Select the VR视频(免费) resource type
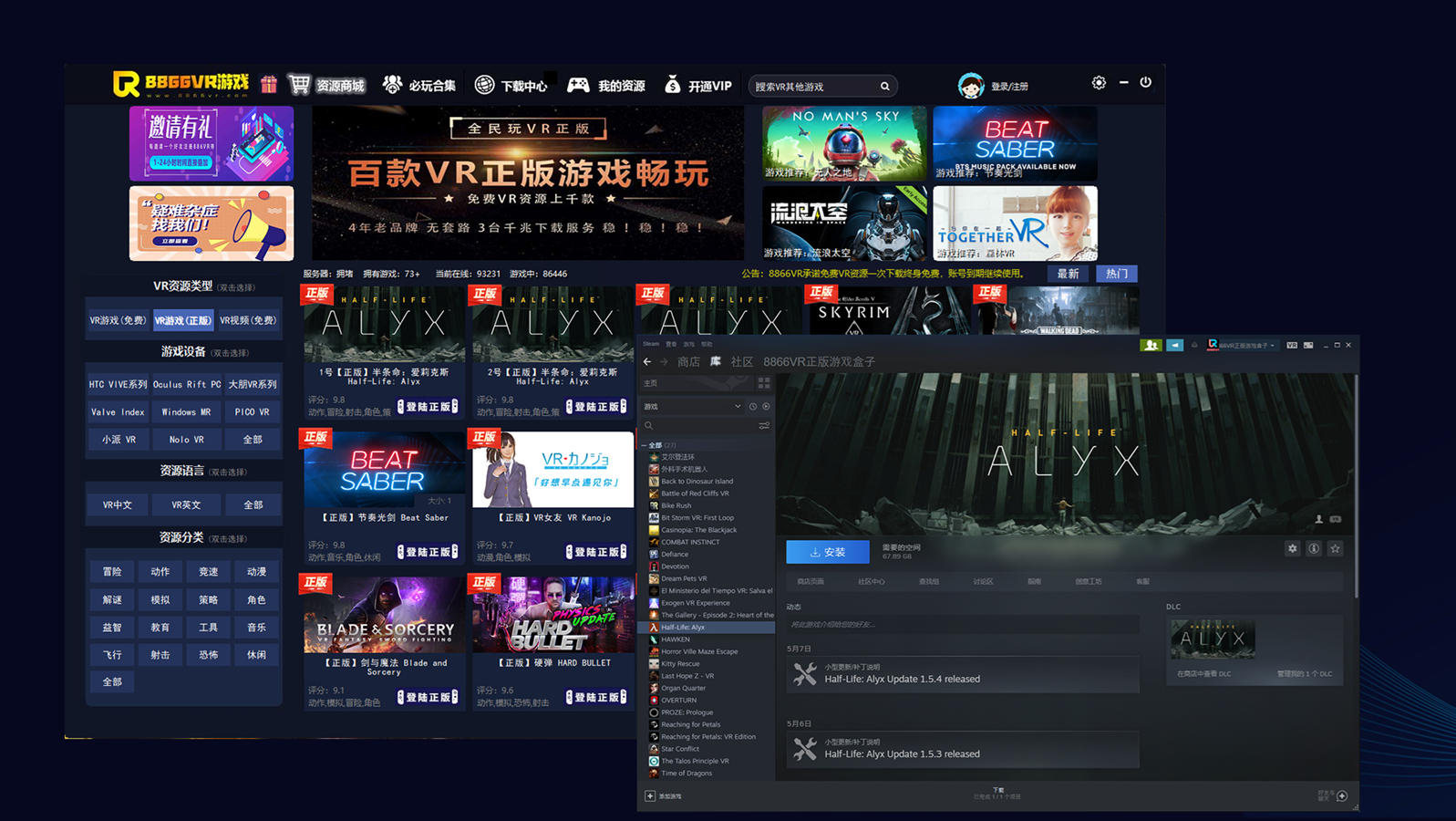Viewport: 1456px width, 821px height. [248, 320]
